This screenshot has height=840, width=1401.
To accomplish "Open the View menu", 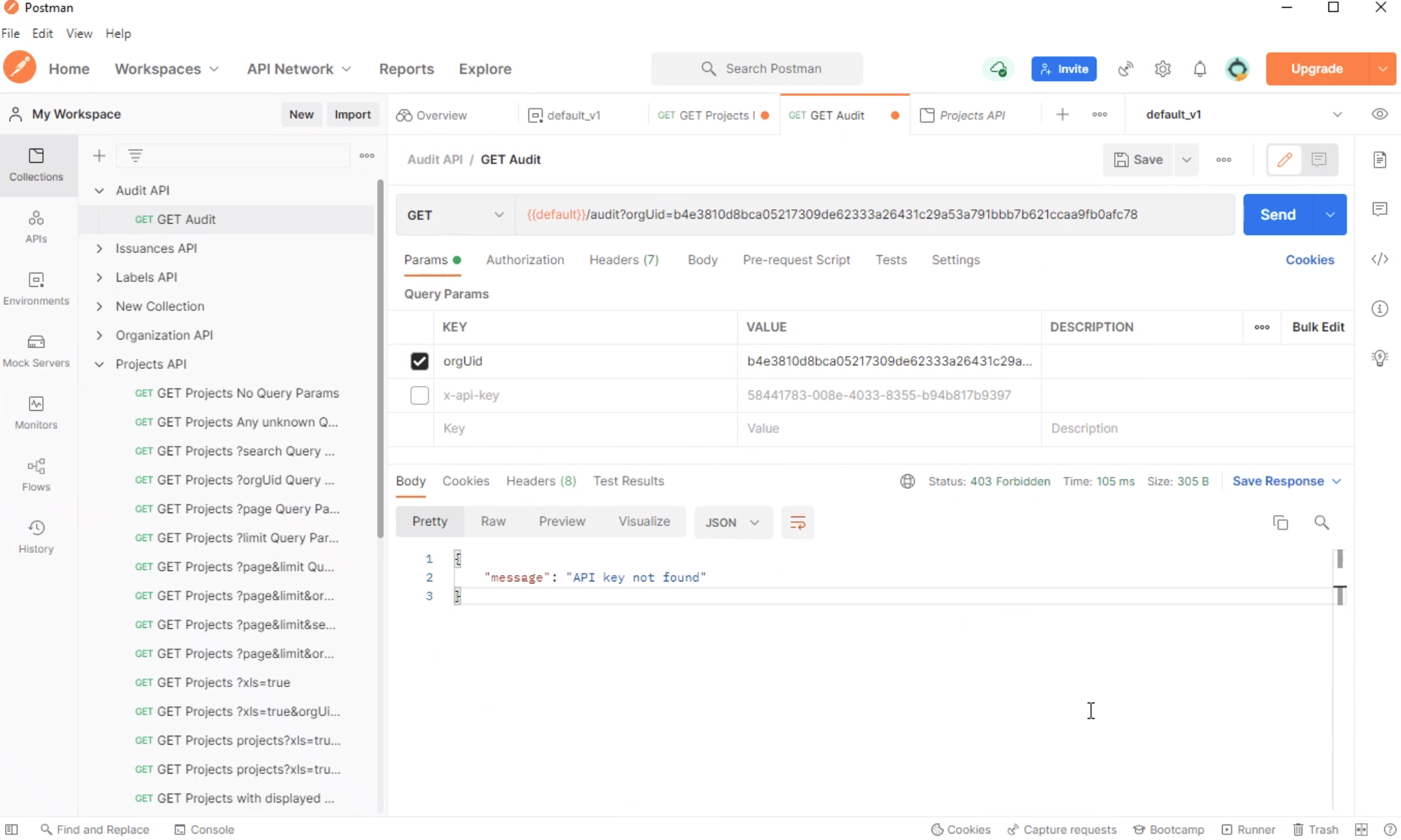I will [79, 33].
